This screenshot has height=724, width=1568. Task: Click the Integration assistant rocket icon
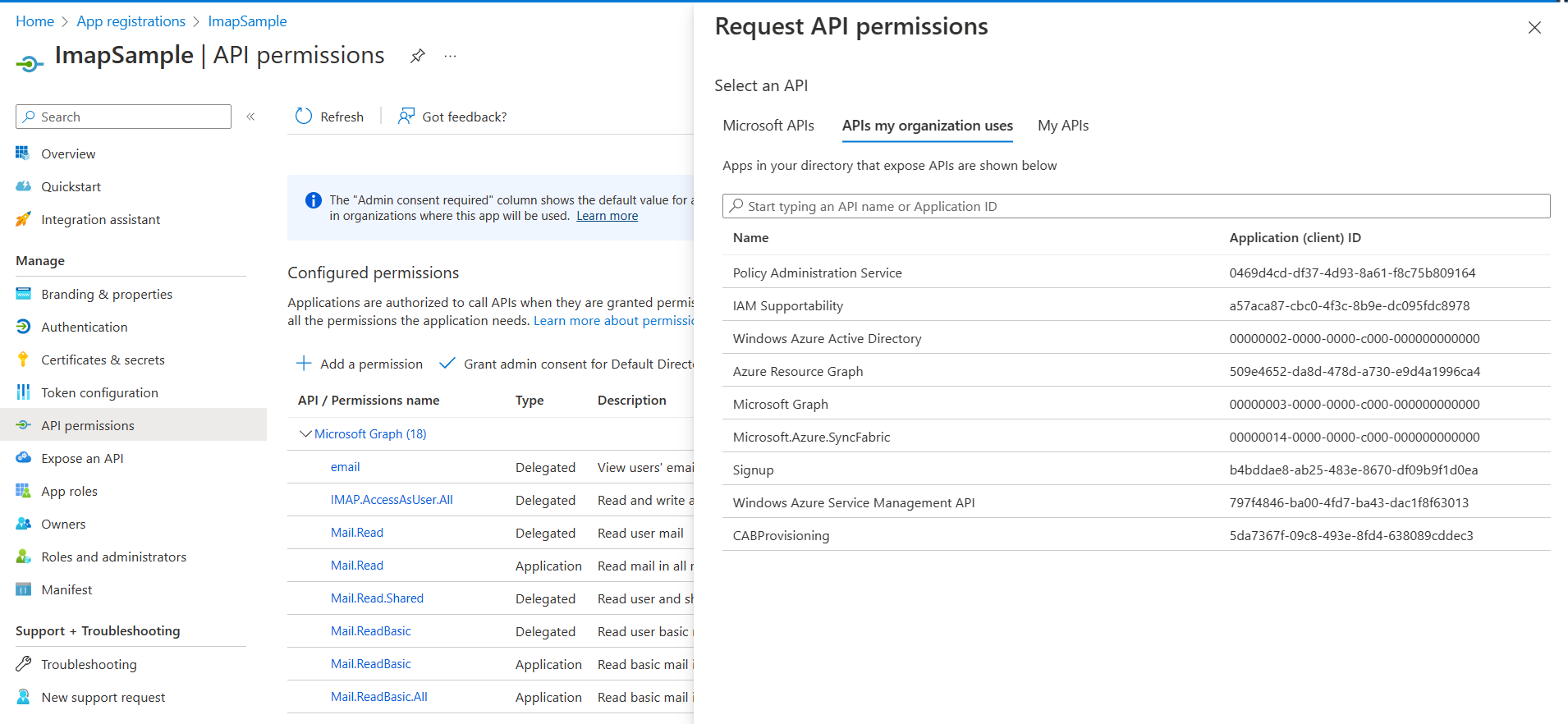pos(23,219)
